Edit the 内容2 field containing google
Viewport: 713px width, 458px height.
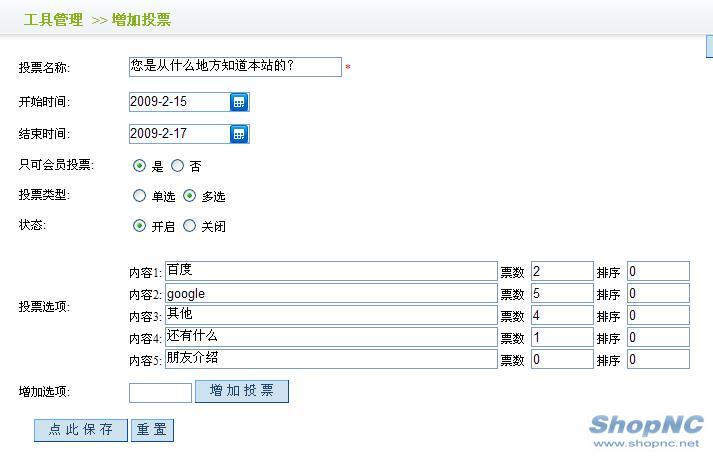pyautogui.click(x=330, y=294)
